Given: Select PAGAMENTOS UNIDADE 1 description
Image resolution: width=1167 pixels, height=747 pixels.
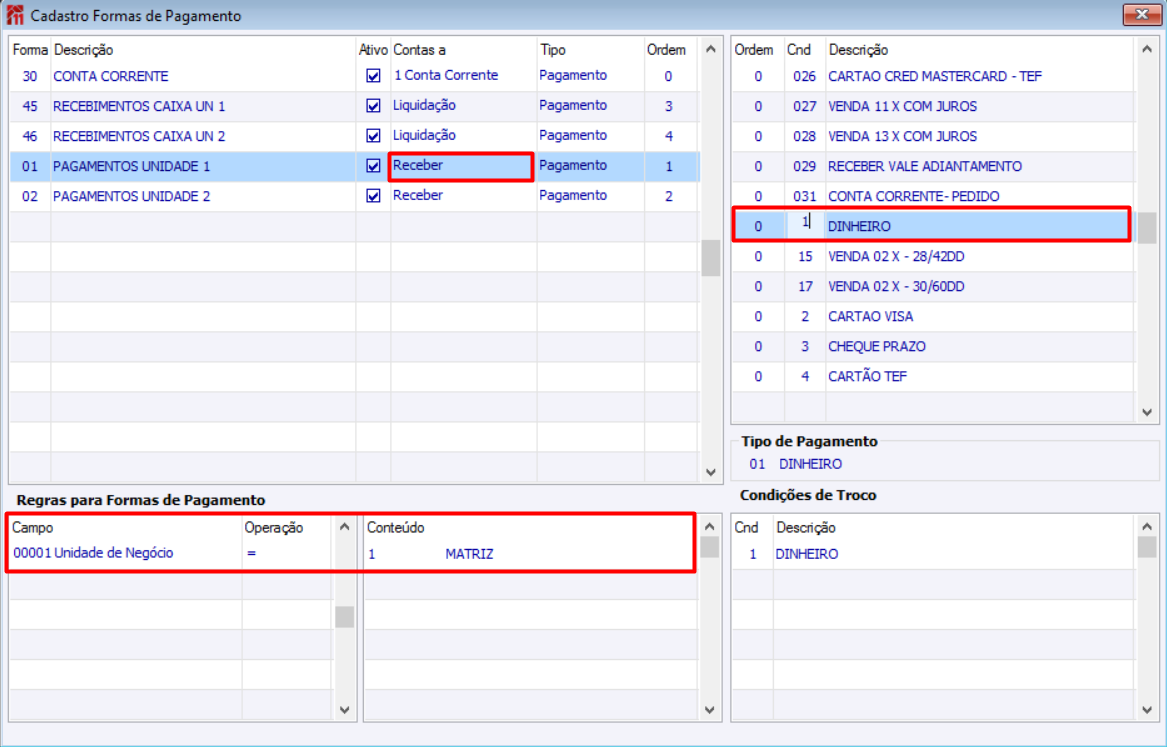Looking at the screenshot, I should click(x=131, y=166).
